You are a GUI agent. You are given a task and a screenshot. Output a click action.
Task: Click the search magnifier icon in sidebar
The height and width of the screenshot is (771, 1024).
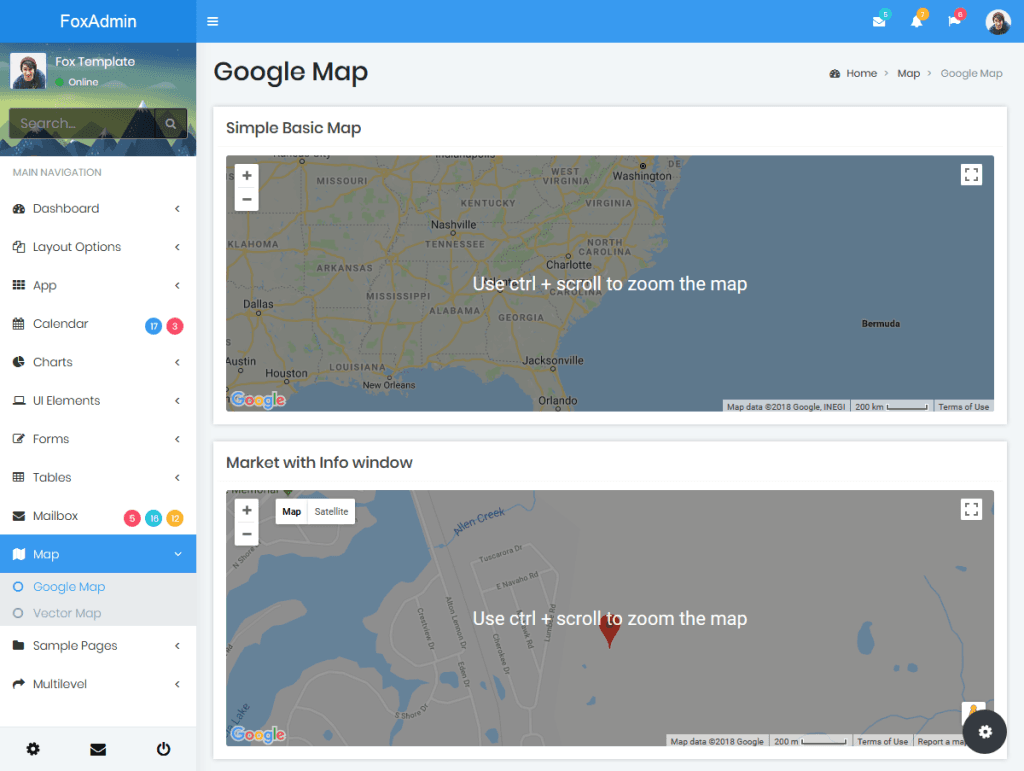click(x=171, y=124)
